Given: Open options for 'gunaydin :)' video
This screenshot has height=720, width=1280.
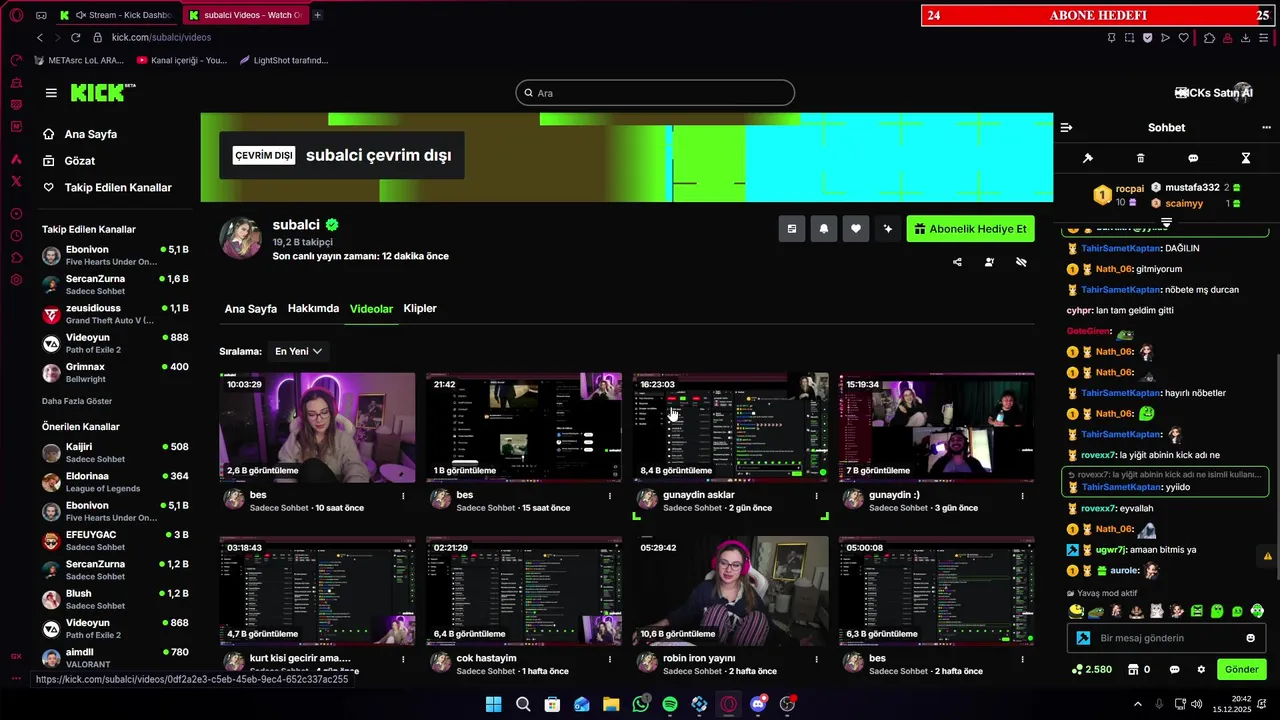Looking at the screenshot, I should (1022, 496).
